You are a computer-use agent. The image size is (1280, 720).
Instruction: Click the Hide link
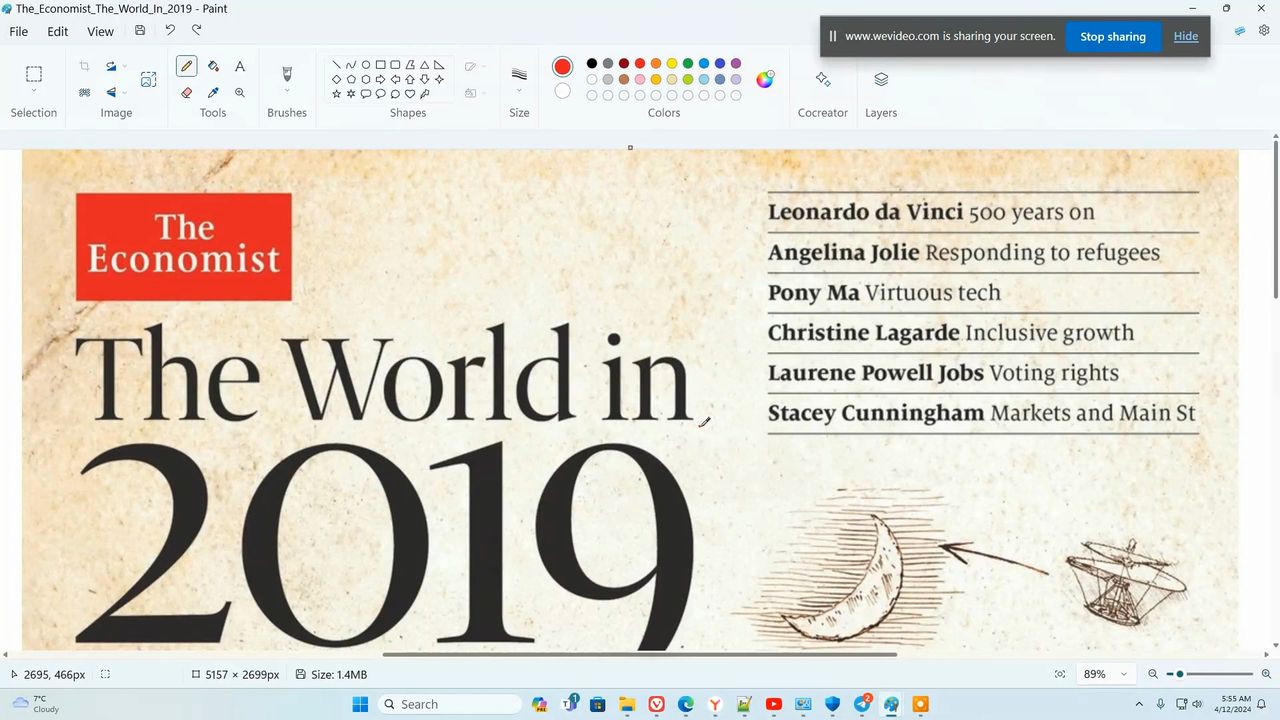[1185, 37]
